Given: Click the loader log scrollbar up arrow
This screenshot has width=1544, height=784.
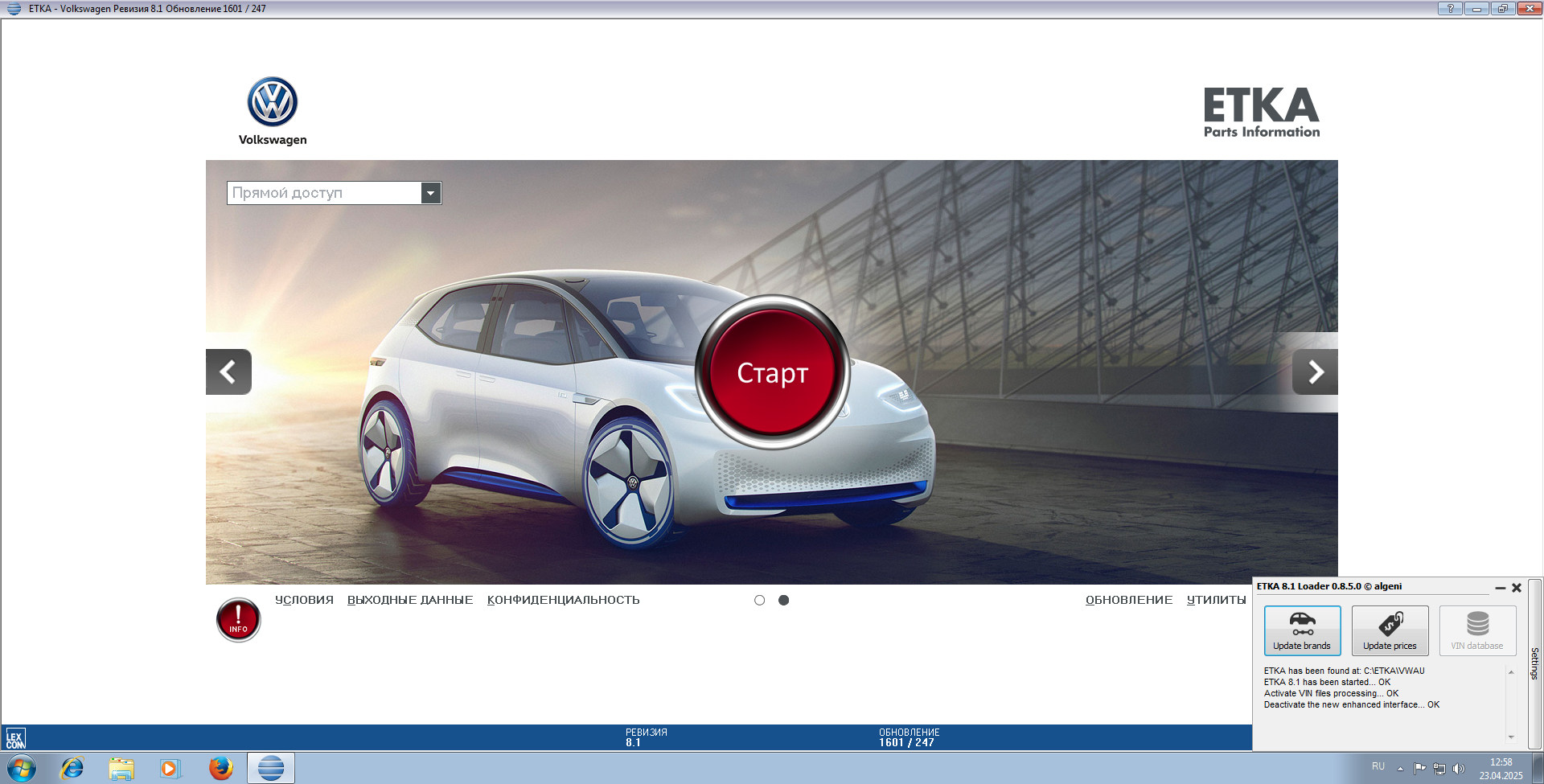Looking at the screenshot, I should 1511,672.
